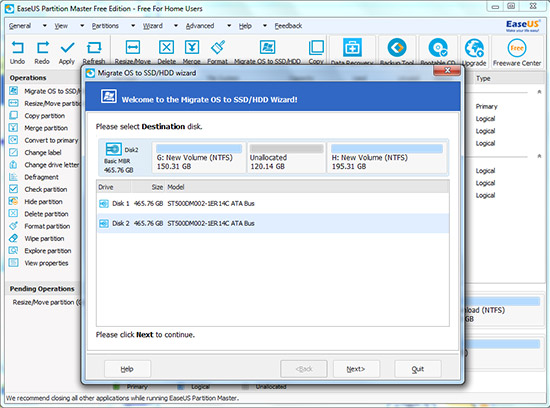550x408 pixels.
Task: Select Copy partition in Operations panel
Action: pos(45,116)
